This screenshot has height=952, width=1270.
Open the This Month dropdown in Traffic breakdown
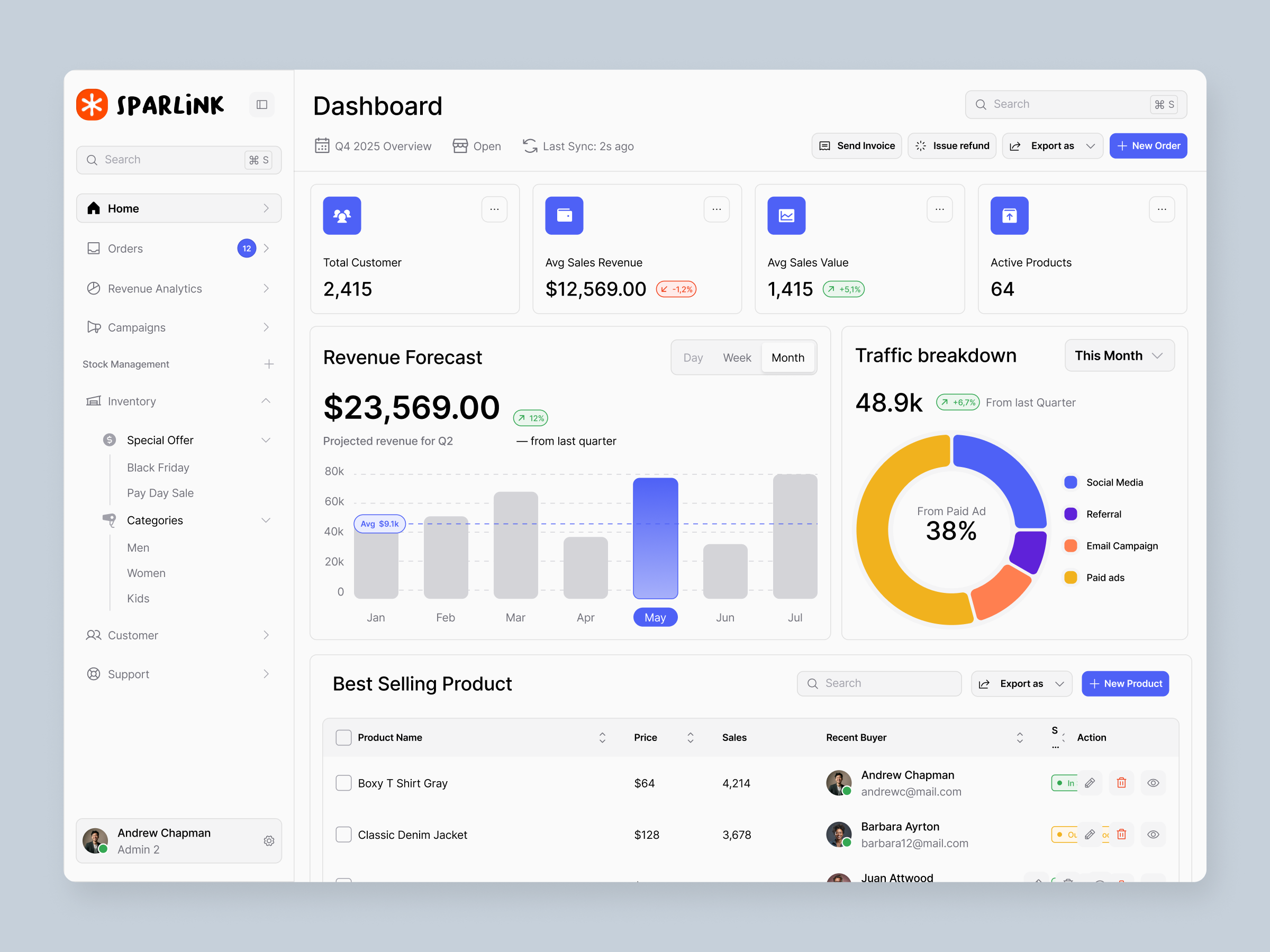[1119, 355]
